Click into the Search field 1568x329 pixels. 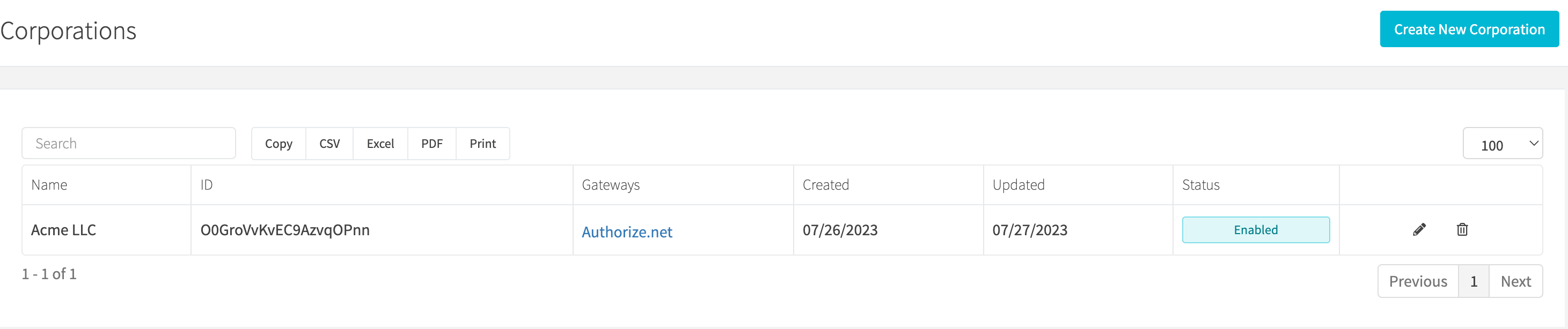[128, 144]
